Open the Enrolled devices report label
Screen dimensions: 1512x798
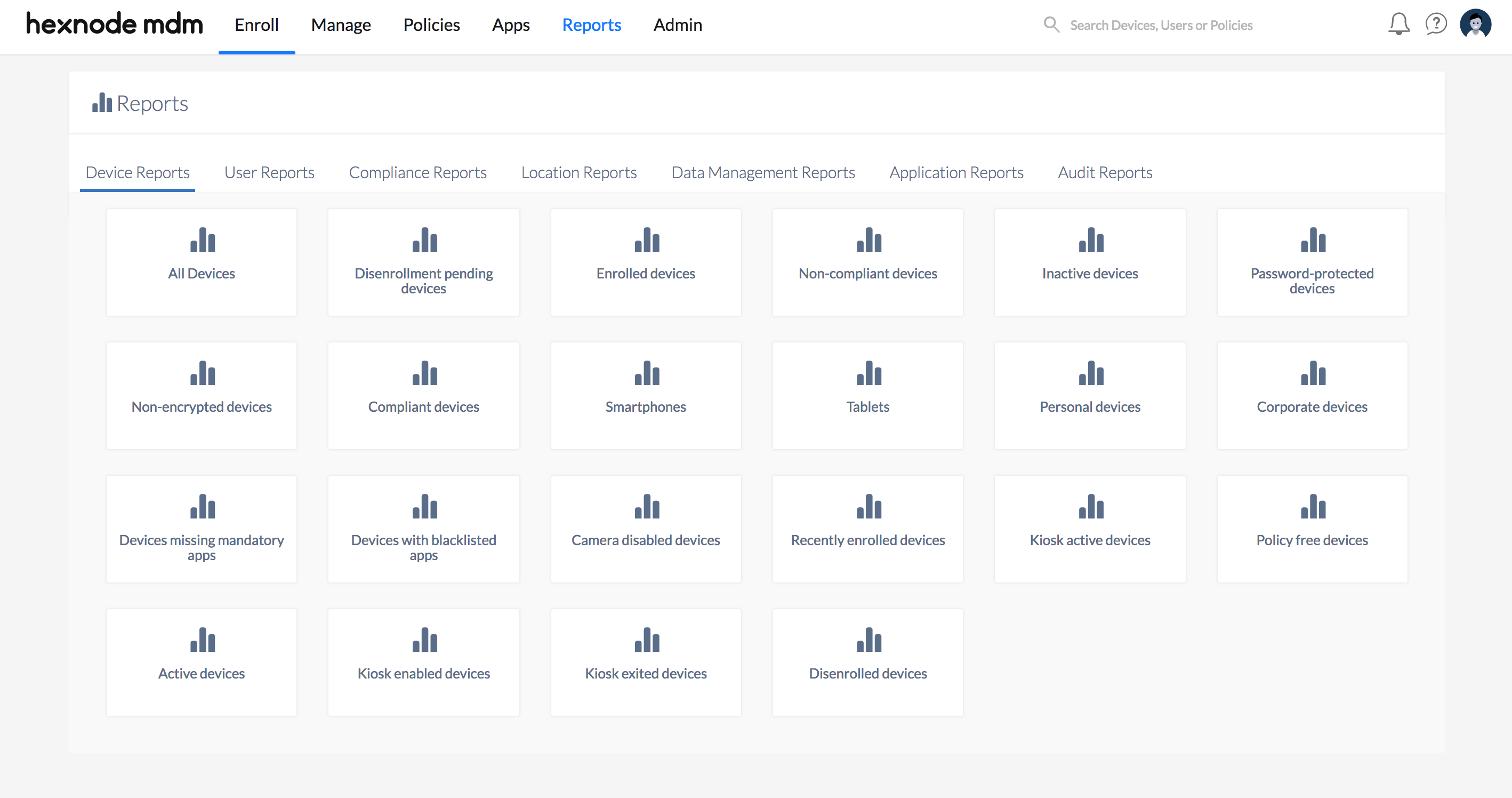point(646,274)
